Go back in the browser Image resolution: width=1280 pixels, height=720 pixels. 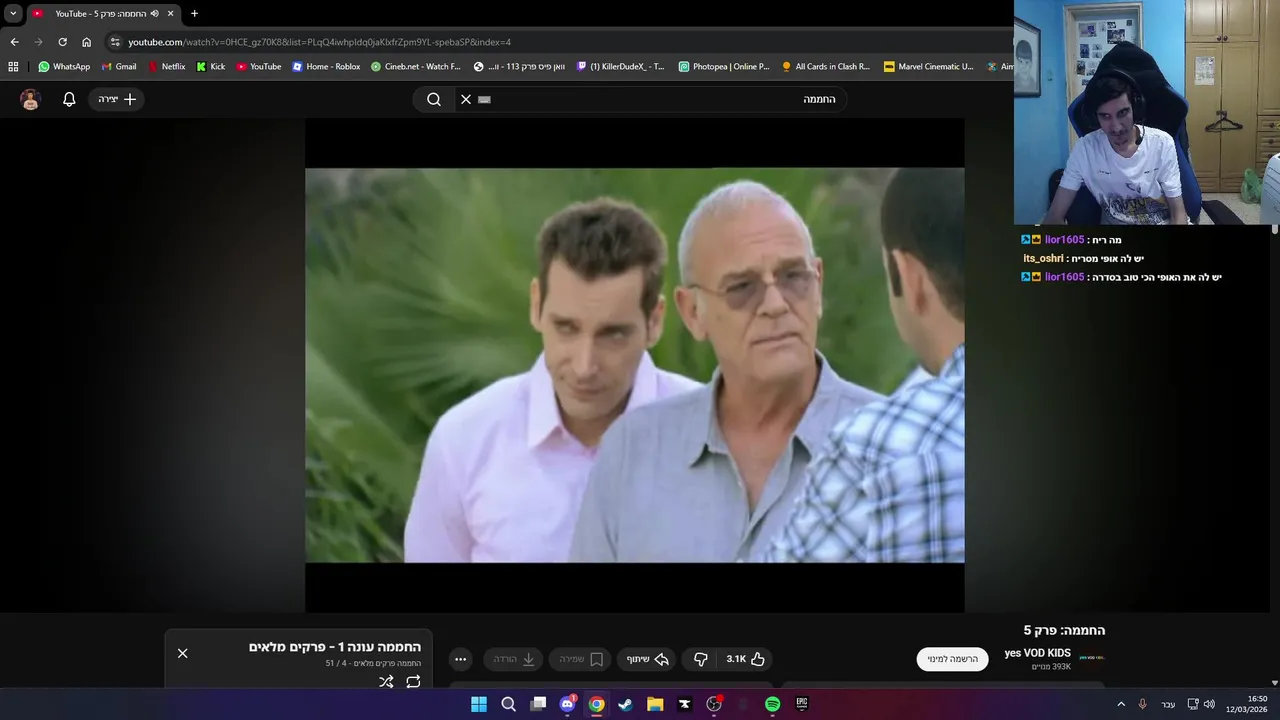click(x=14, y=42)
